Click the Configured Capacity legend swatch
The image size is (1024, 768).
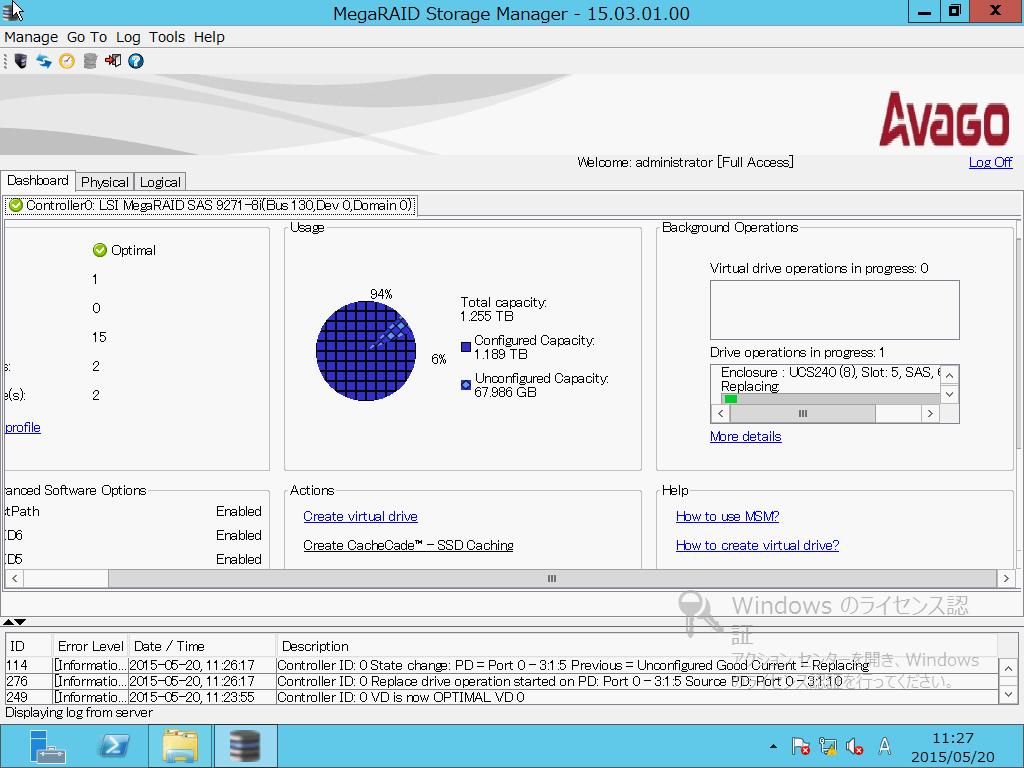(x=466, y=347)
